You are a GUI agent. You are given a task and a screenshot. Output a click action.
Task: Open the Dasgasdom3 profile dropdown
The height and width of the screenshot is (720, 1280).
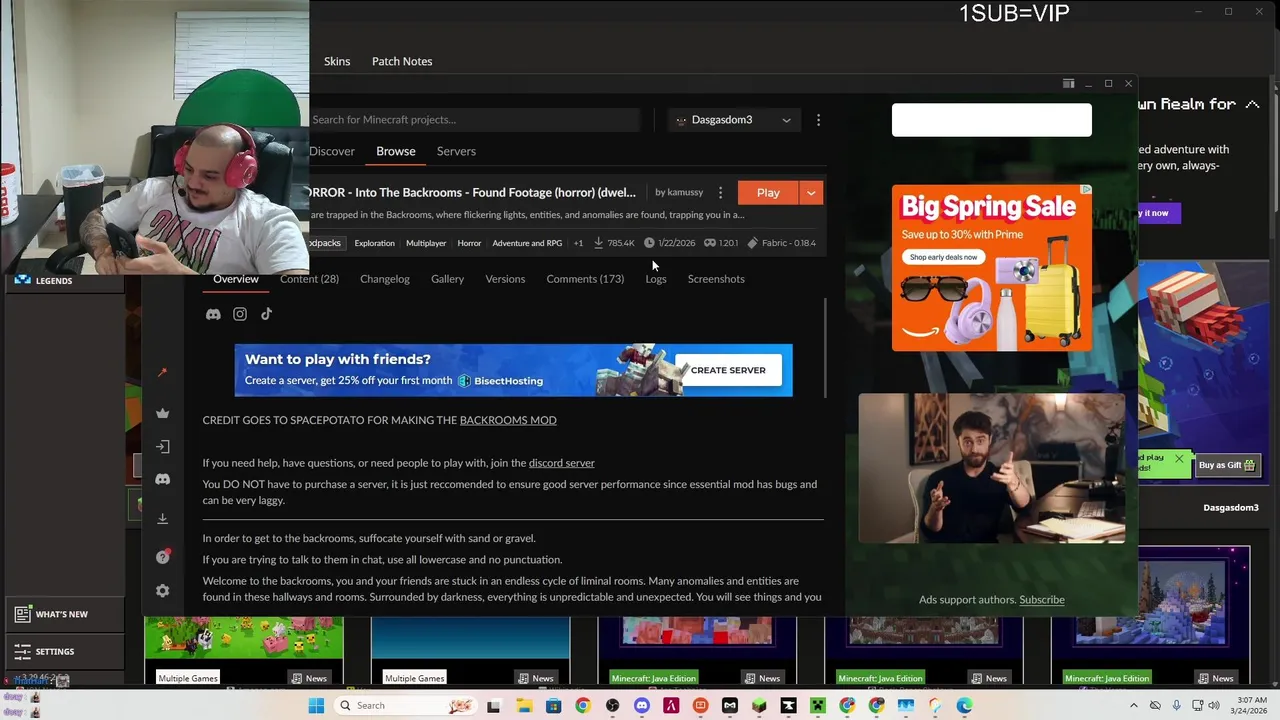click(x=733, y=120)
